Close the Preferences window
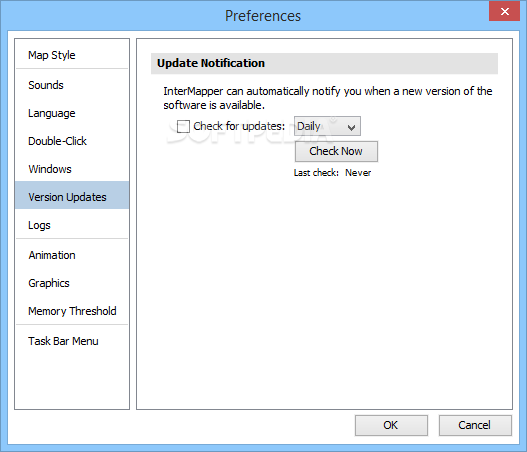Screen dimensions: 527x452 (x=504, y=12)
